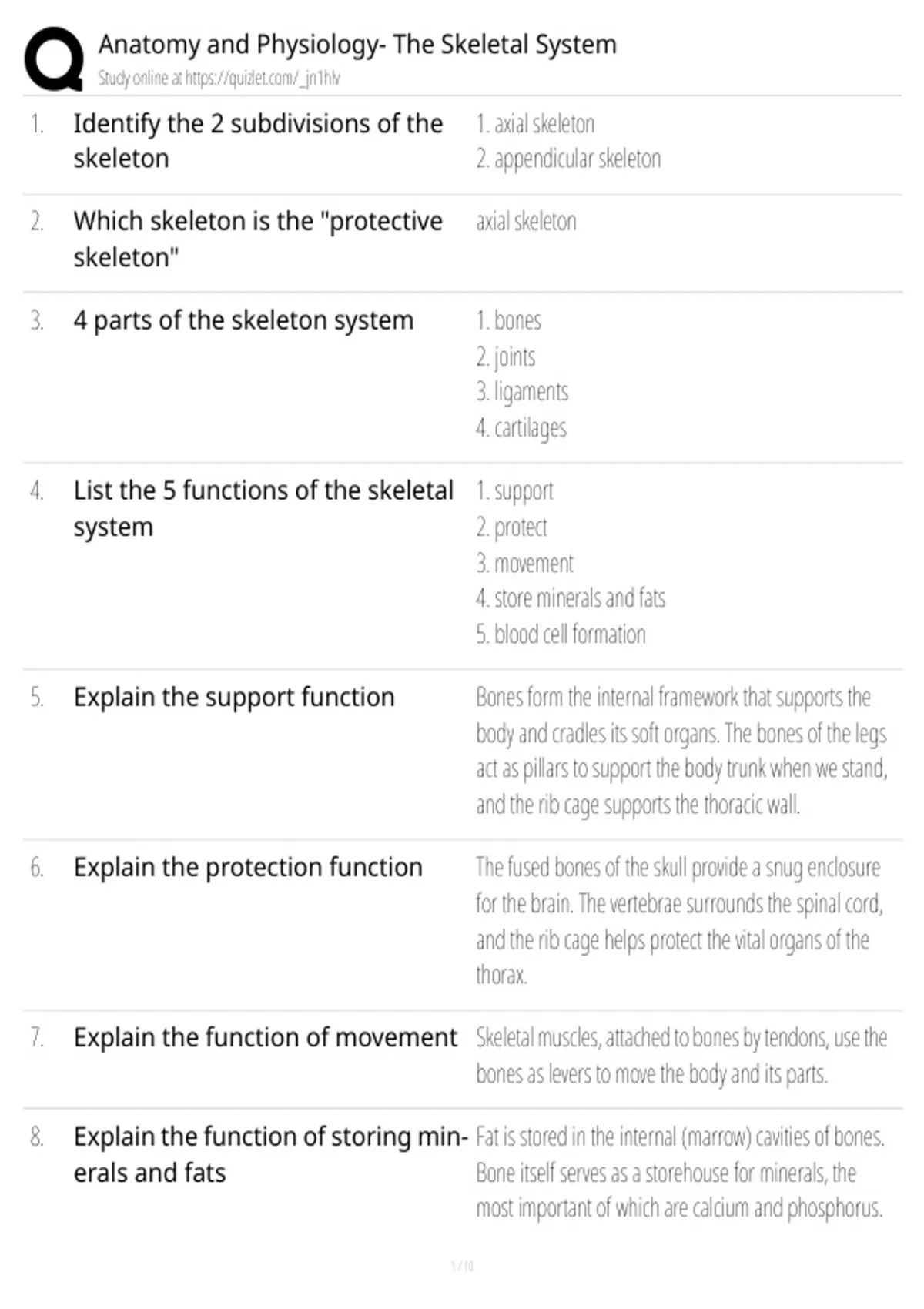Select the 'protective skeleton' question text
This screenshot has height=1309, width=924.
(258, 239)
